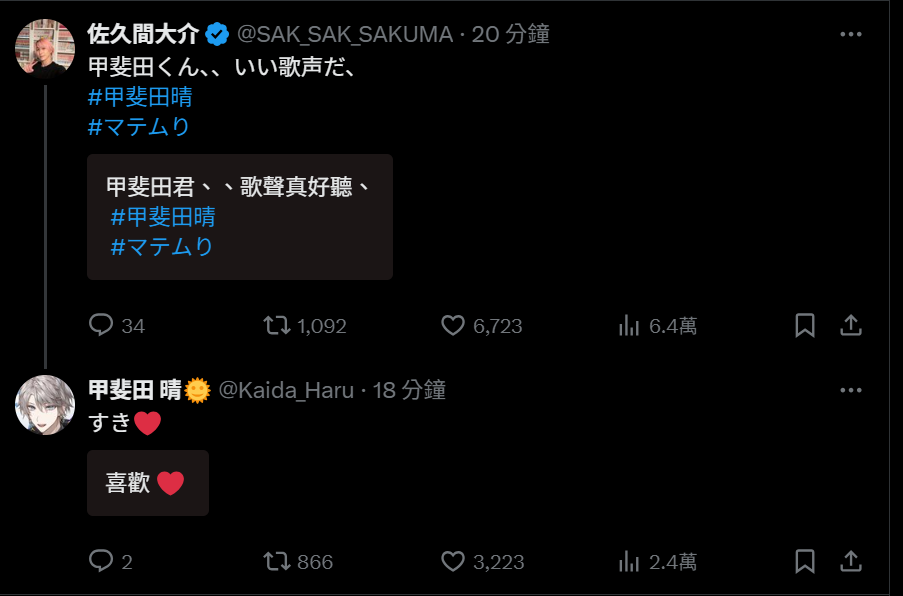The width and height of the screenshot is (903, 596).
Task: Open the #マテムり hashtag in original tweet
Action: 139,127
